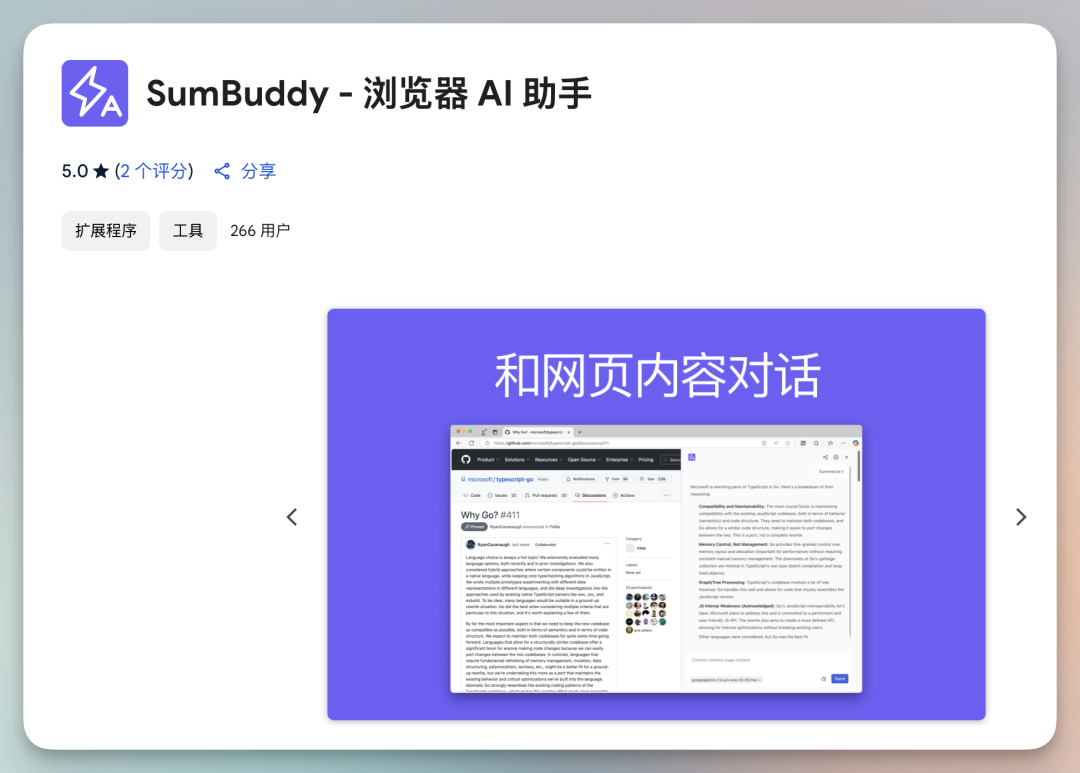Click the 分享 share icon beside the star rating
This screenshot has width=1080, height=773.
[x=222, y=170]
